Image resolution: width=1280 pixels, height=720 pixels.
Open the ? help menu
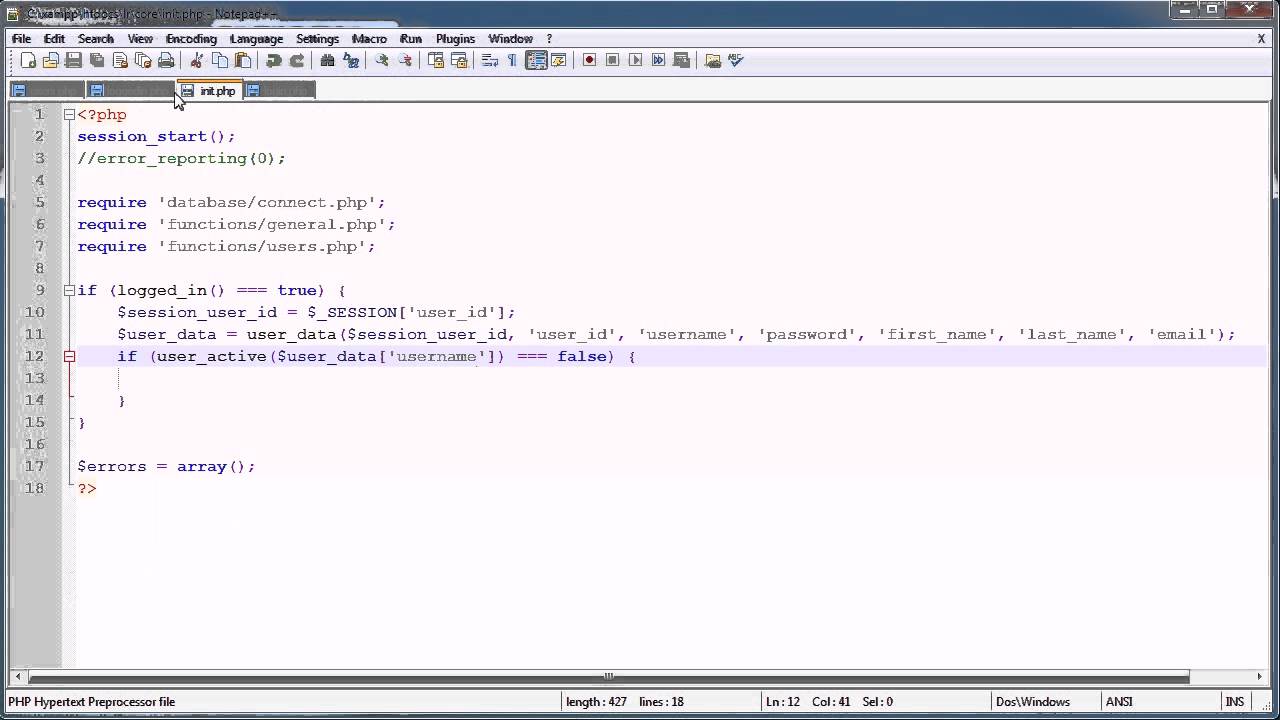point(549,39)
